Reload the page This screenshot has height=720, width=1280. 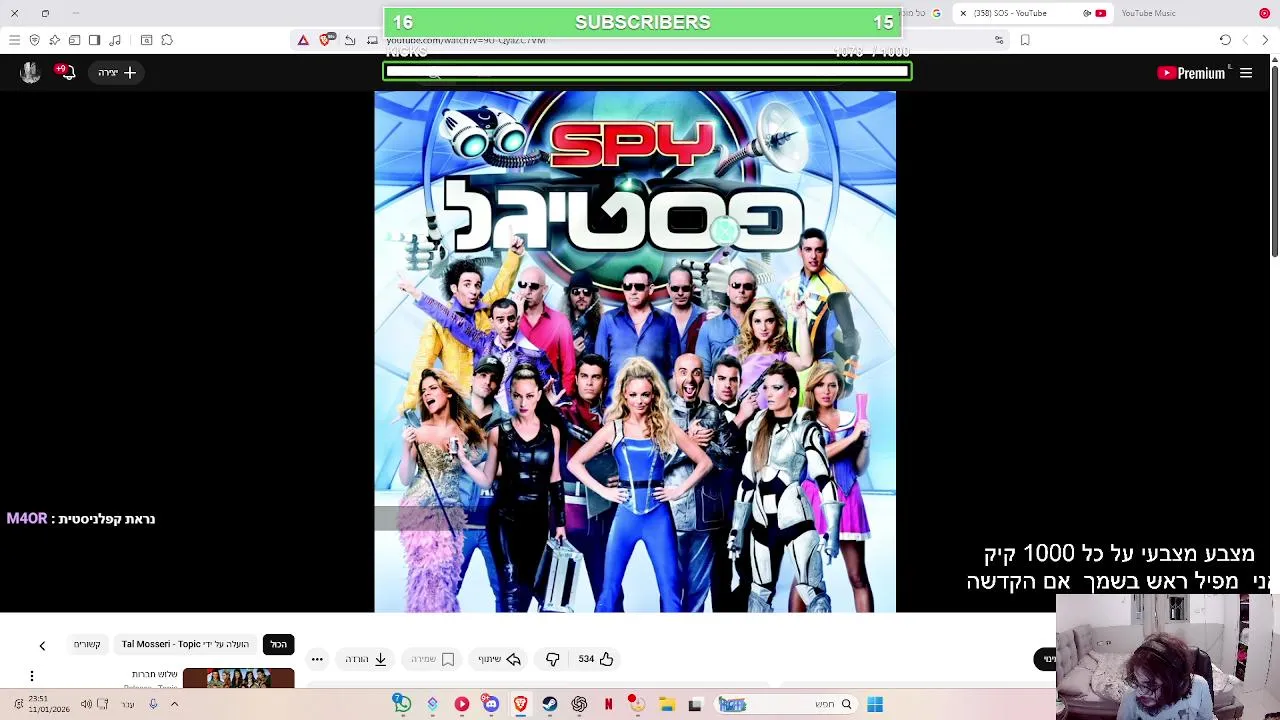[x=1225, y=40]
